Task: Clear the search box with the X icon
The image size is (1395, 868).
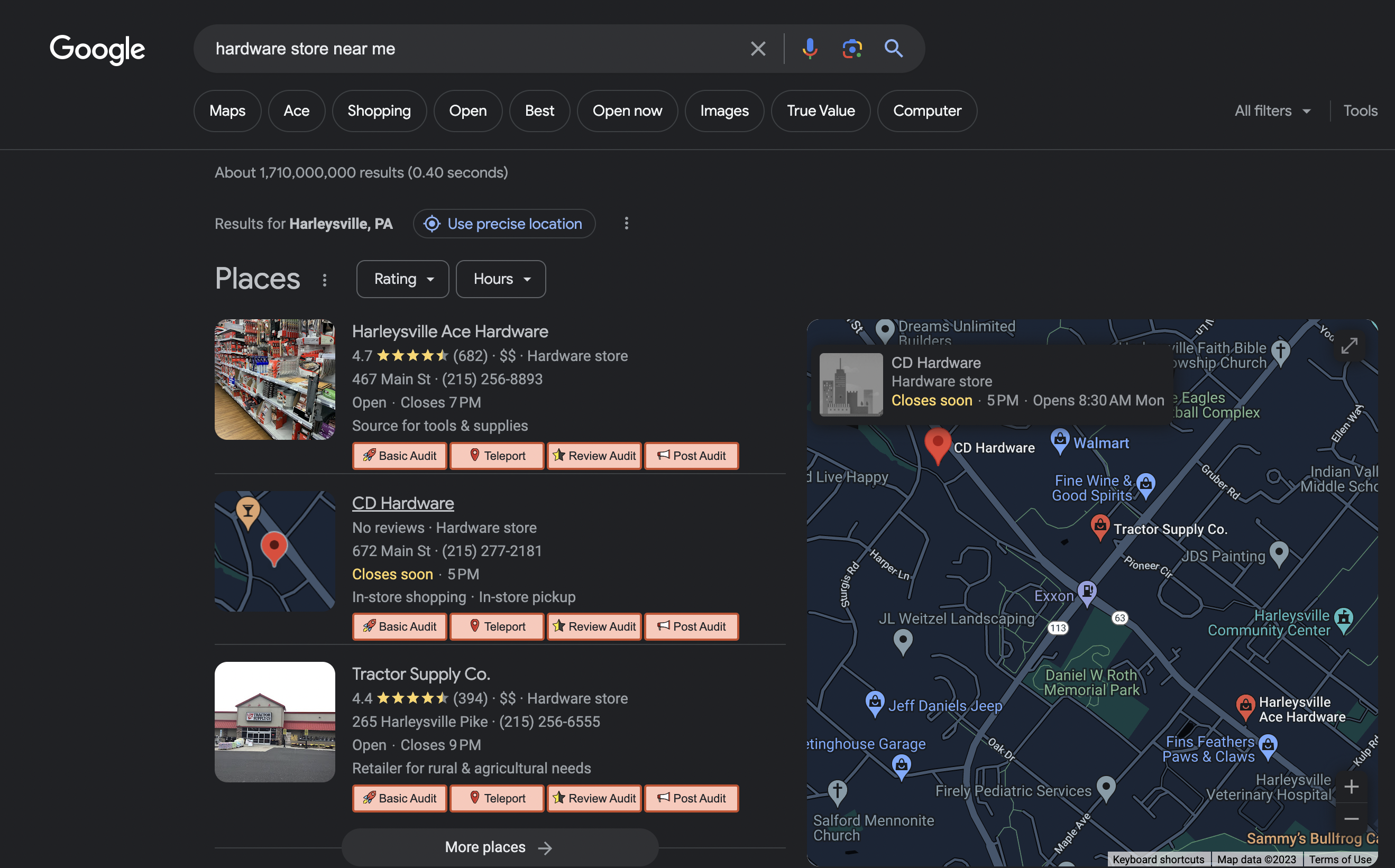Action: [758, 49]
